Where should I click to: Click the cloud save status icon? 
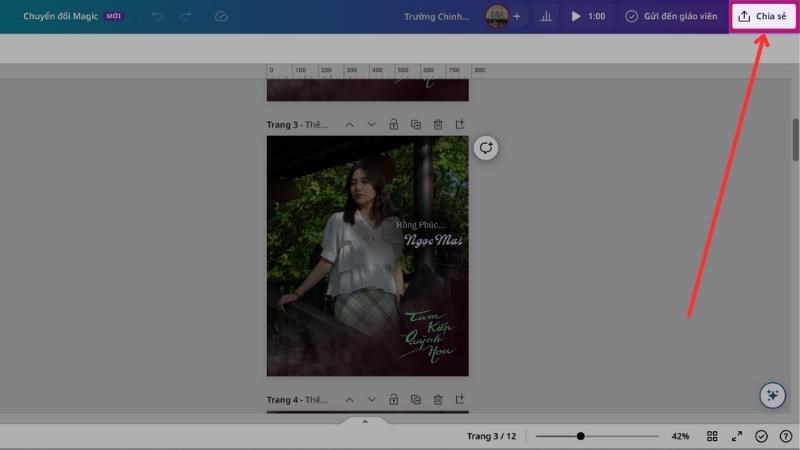[x=221, y=16]
